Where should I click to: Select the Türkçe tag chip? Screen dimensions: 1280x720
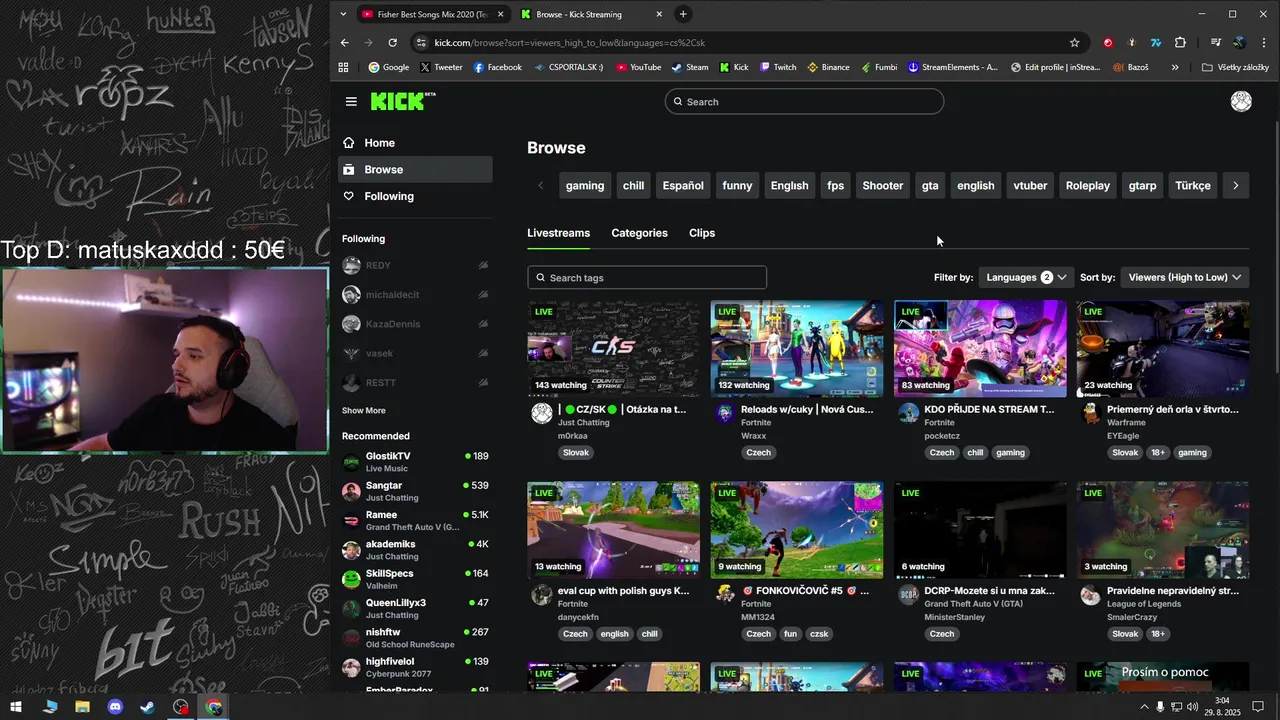click(1193, 186)
